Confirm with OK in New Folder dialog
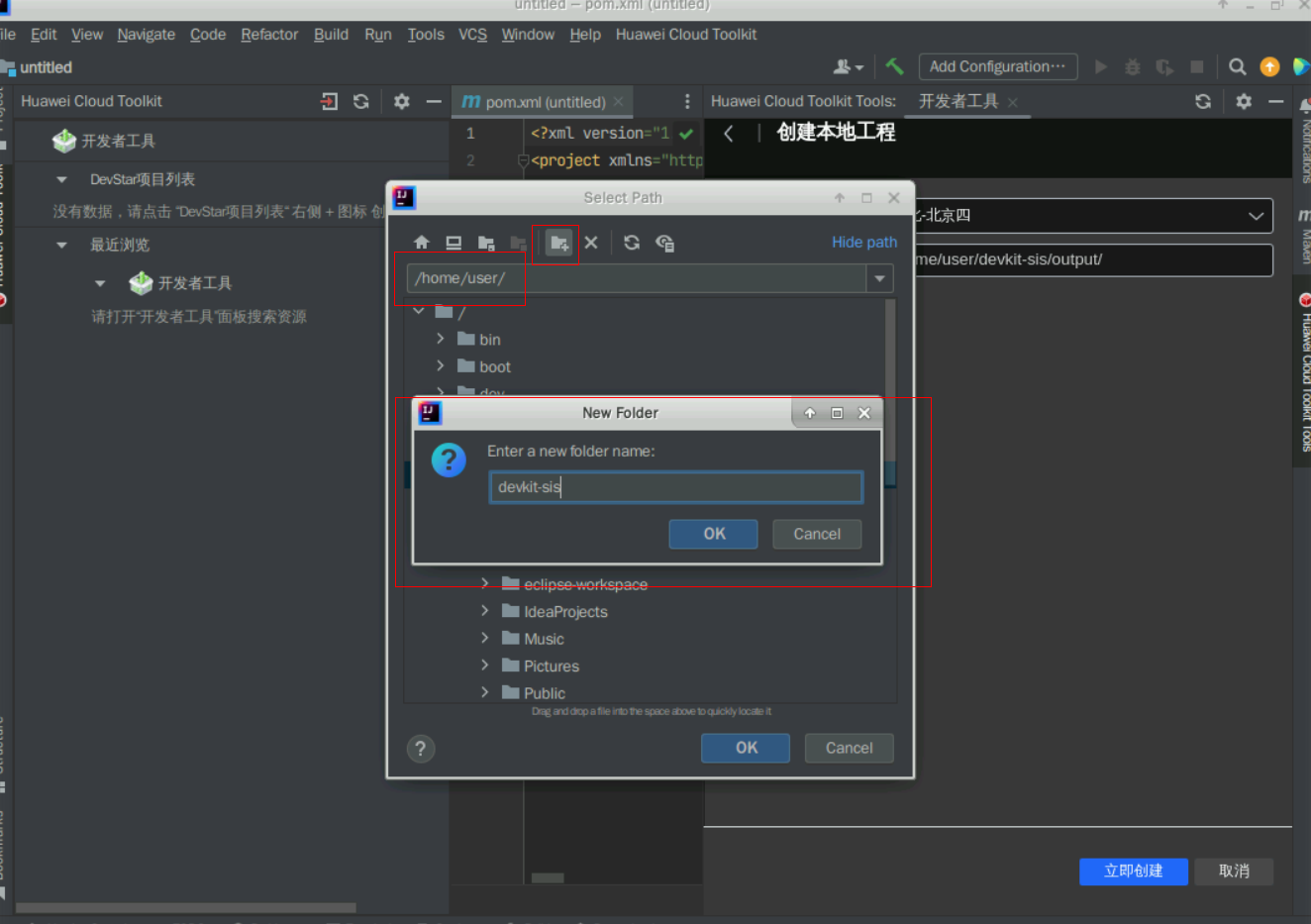 (x=713, y=534)
